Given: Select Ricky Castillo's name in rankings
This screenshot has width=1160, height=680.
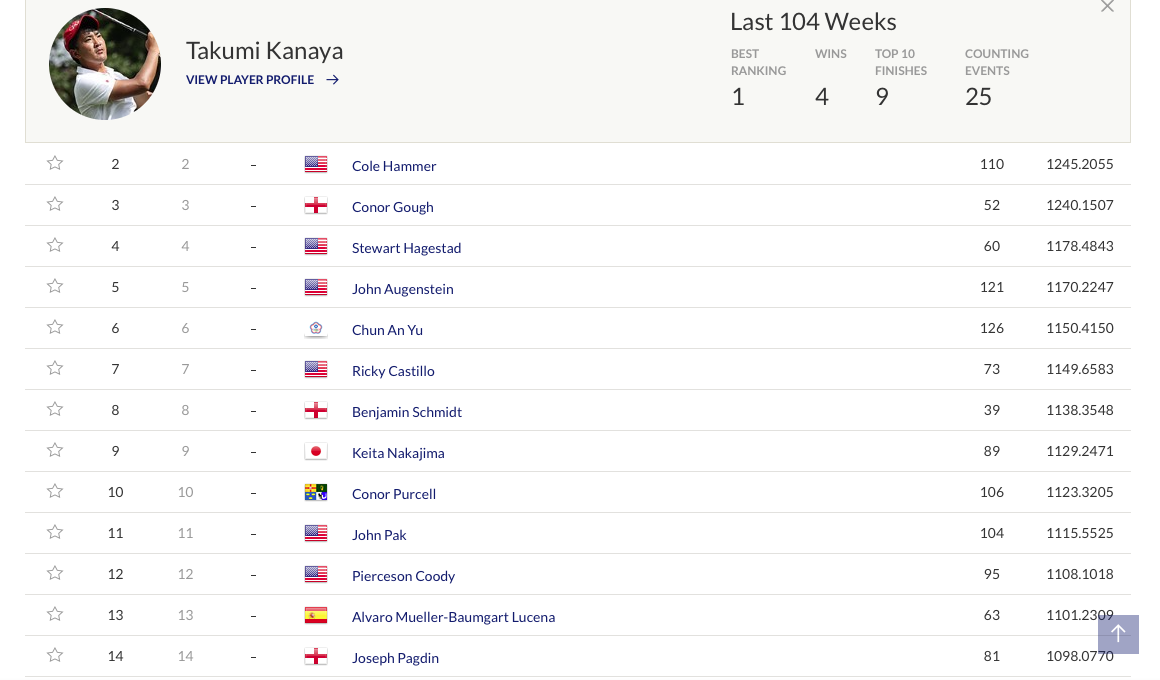Looking at the screenshot, I should [393, 371].
